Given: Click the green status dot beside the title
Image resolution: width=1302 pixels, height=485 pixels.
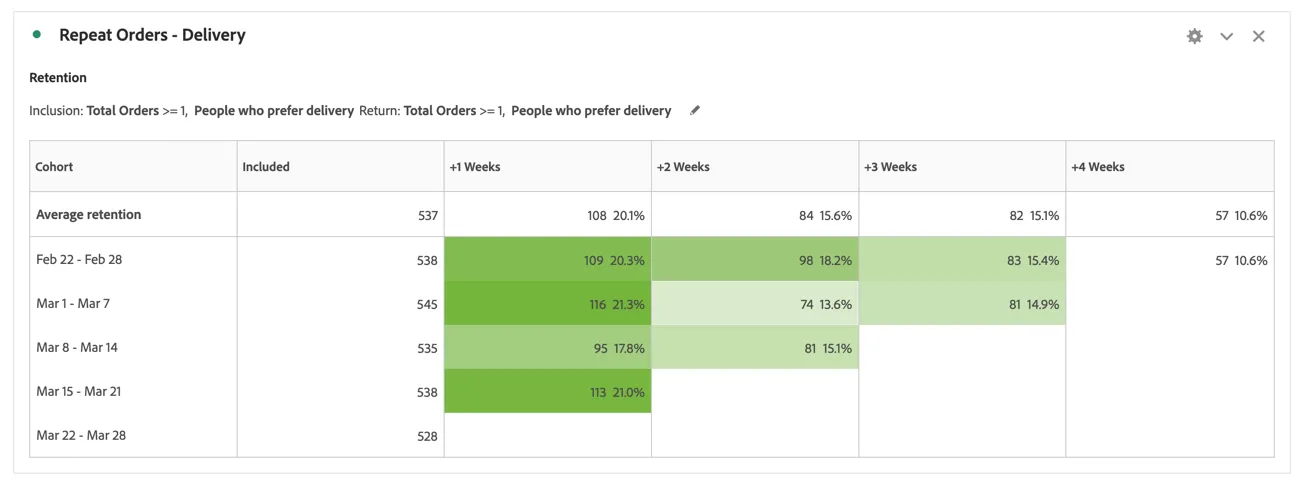Looking at the screenshot, I should click(x=37, y=34).
